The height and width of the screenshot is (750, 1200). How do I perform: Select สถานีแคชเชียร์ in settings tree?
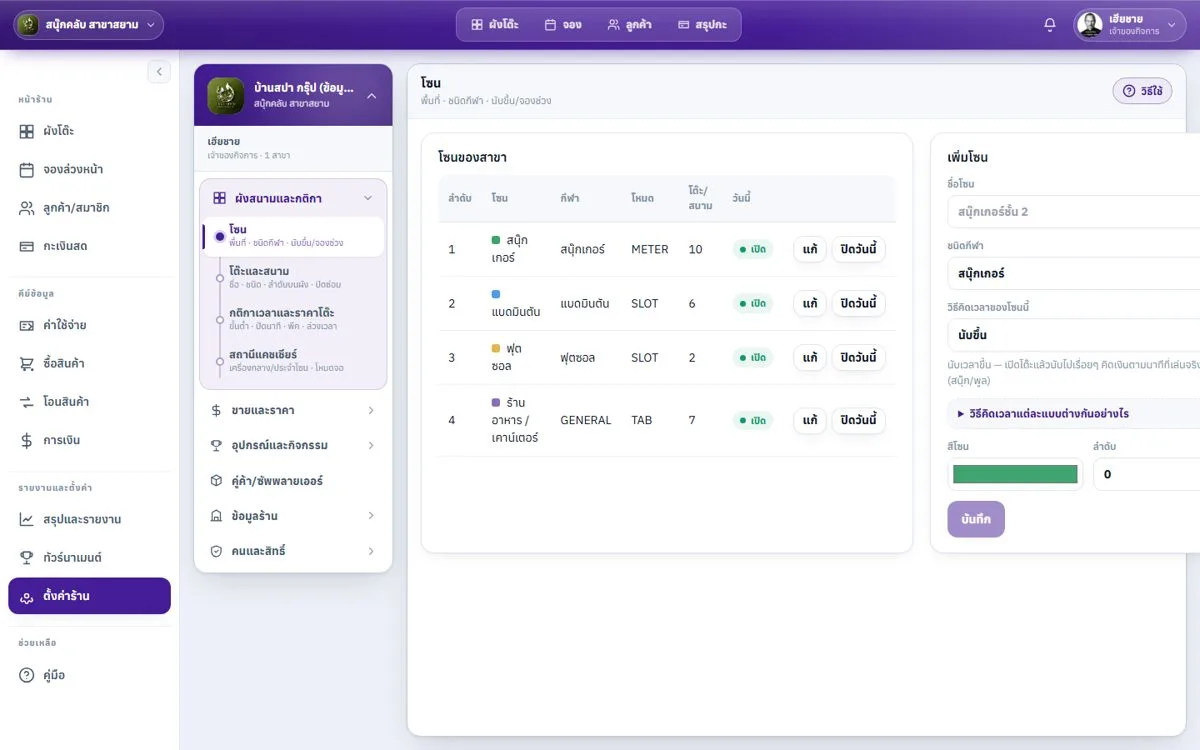(295, 361)
